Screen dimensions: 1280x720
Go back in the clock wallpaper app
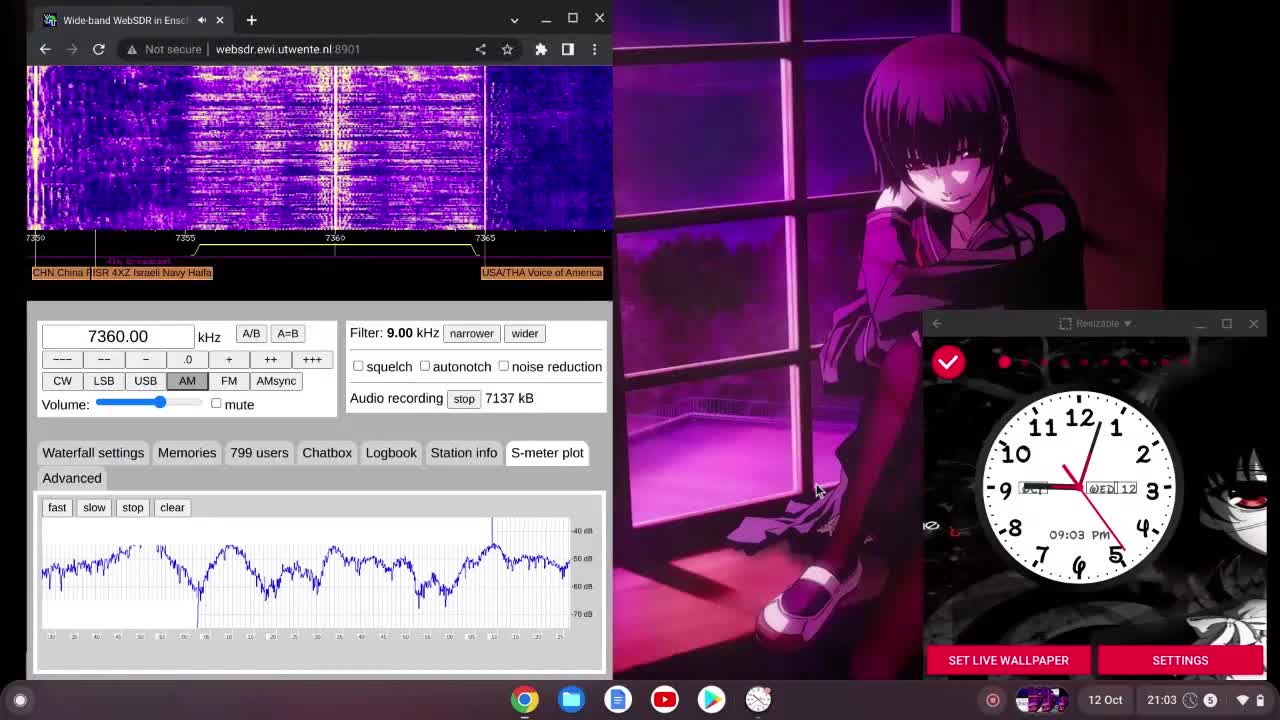pos(937,323)
